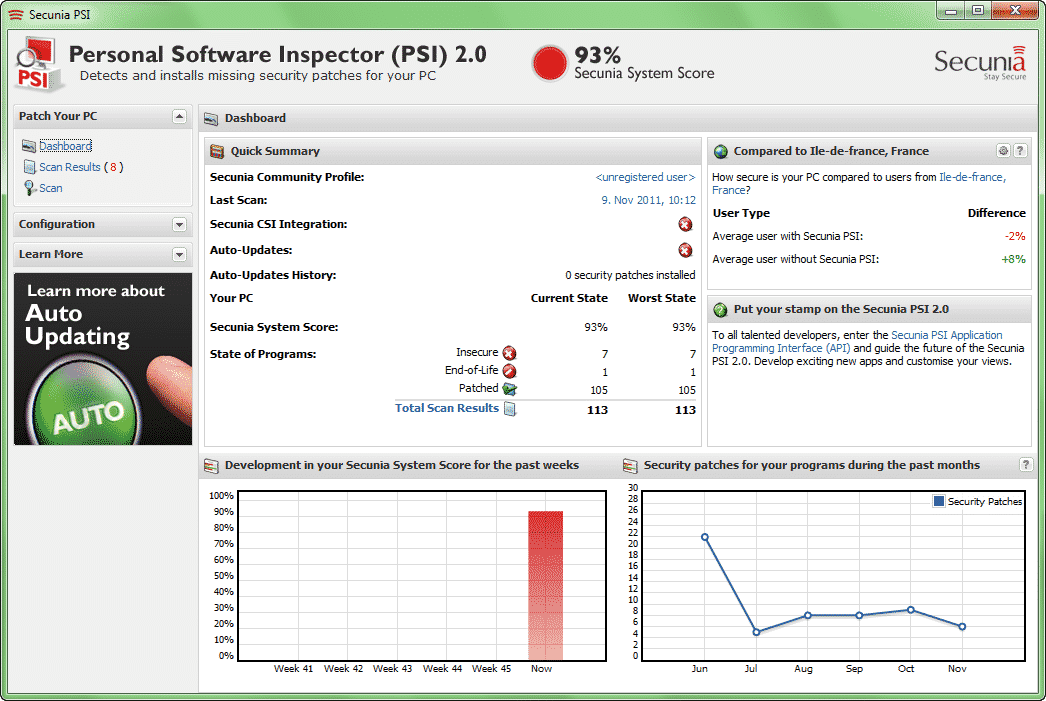1046x701 pixels.
Task: Open help for the comparison panel
Action: 1020,151
